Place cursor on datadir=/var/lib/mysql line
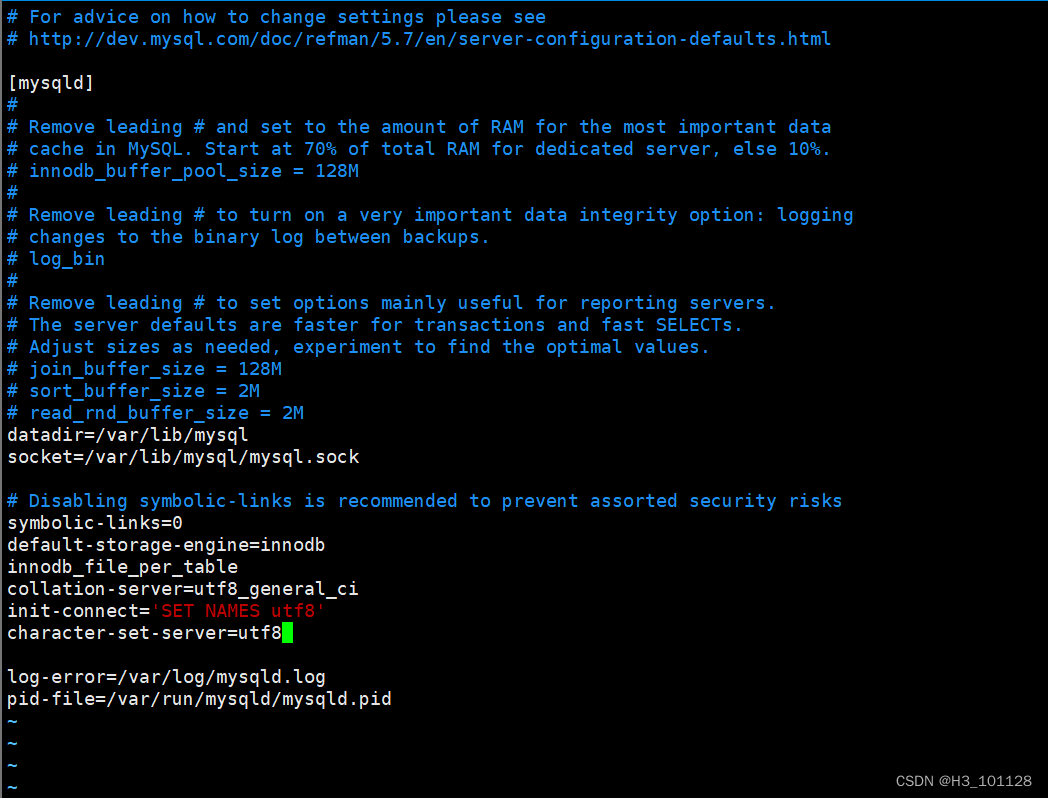The height and width of the screenshot is (798, 1048). click(128, 435)
